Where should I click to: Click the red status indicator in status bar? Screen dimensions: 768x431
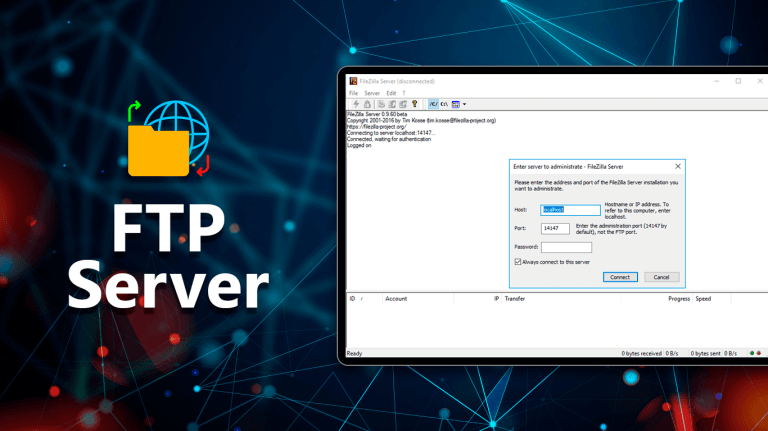(x=759, y=353)
